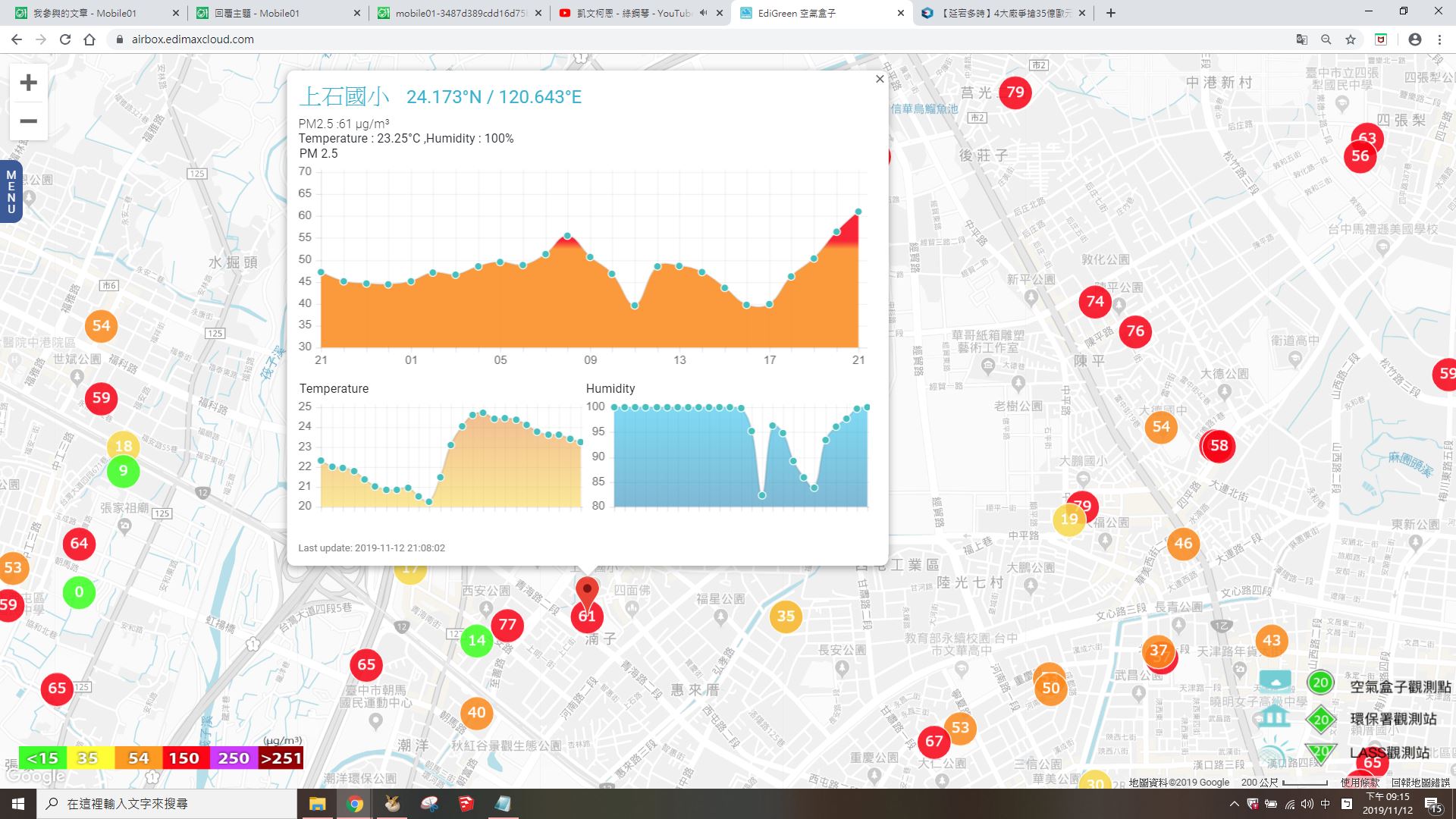Open File Explorer from taskbar
This screenshot has width=1456, height=819.
(x=317, y=804)
